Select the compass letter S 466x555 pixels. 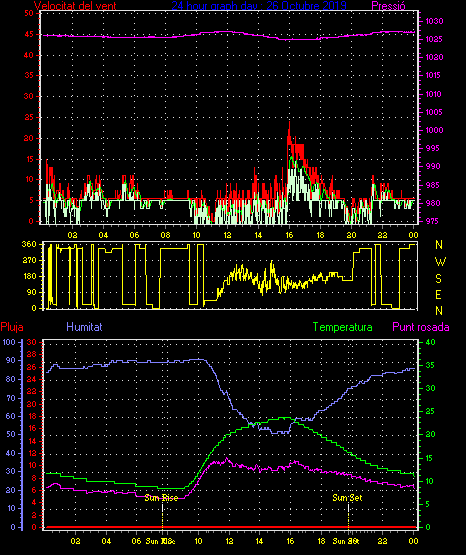tap(438, 279)
